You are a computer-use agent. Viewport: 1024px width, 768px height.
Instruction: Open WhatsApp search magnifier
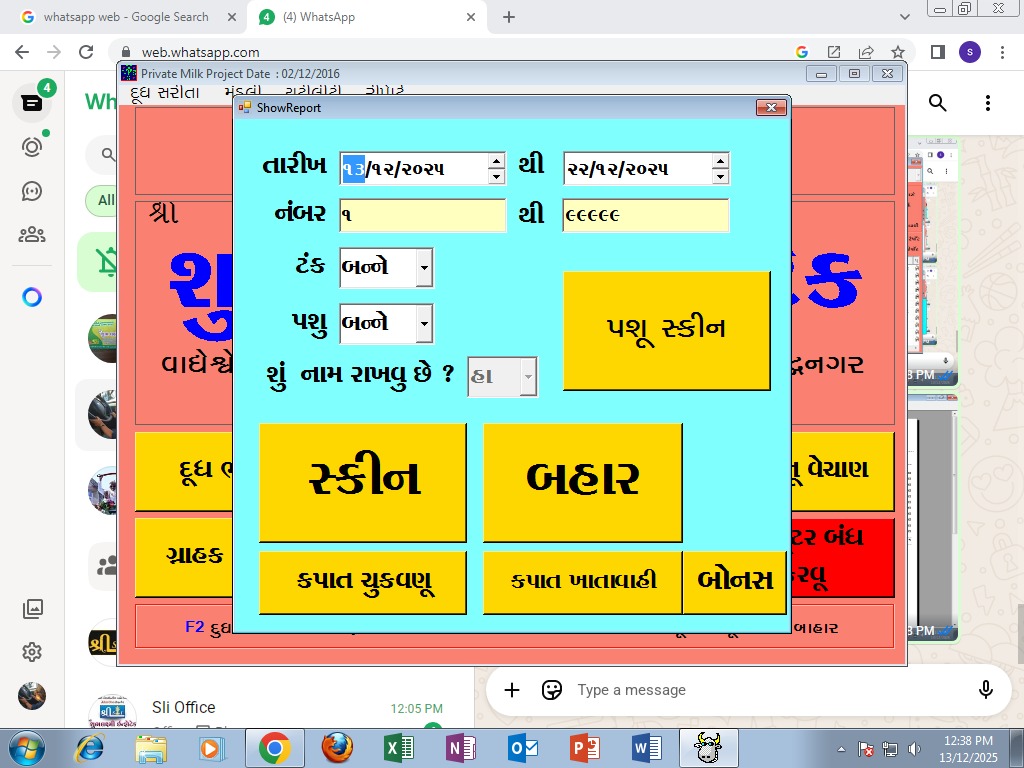(936, 103)
